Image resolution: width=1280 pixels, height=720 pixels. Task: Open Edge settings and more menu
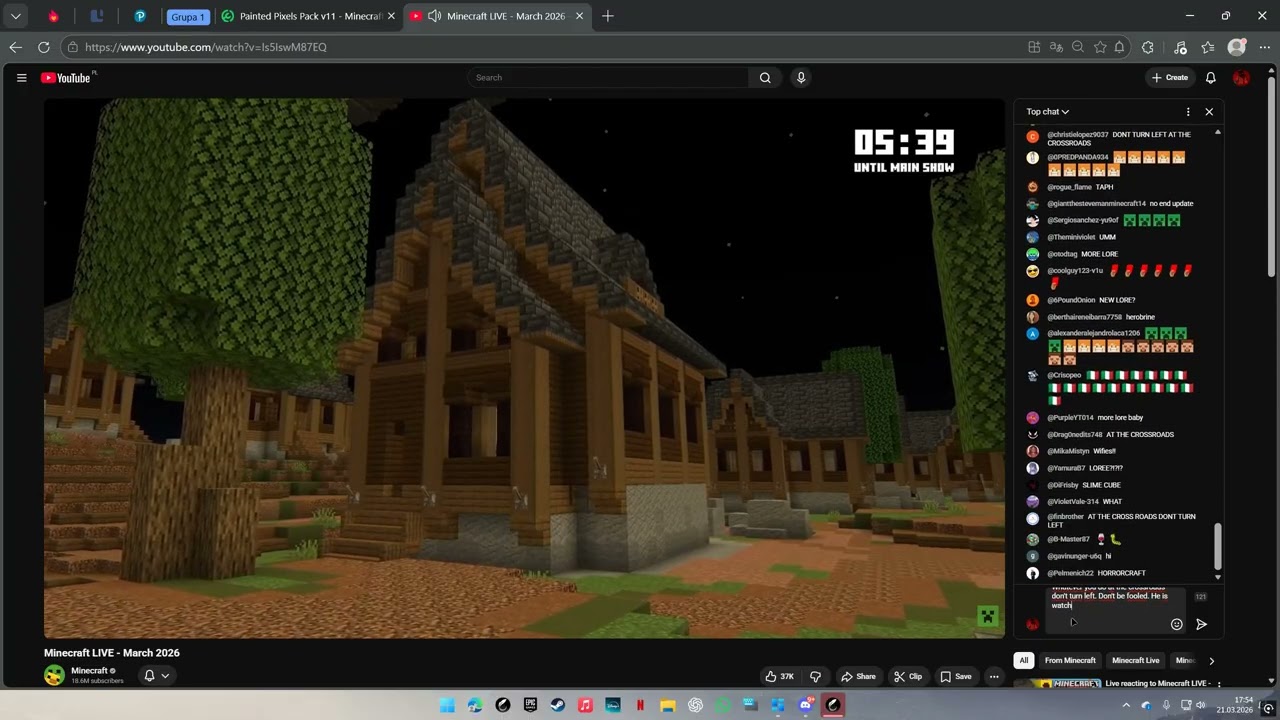pos(1264,47)
